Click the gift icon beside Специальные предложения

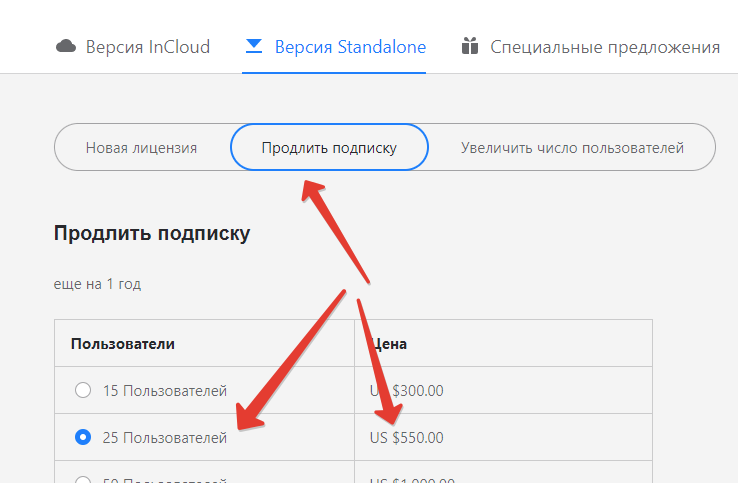[x=469, y=46]
